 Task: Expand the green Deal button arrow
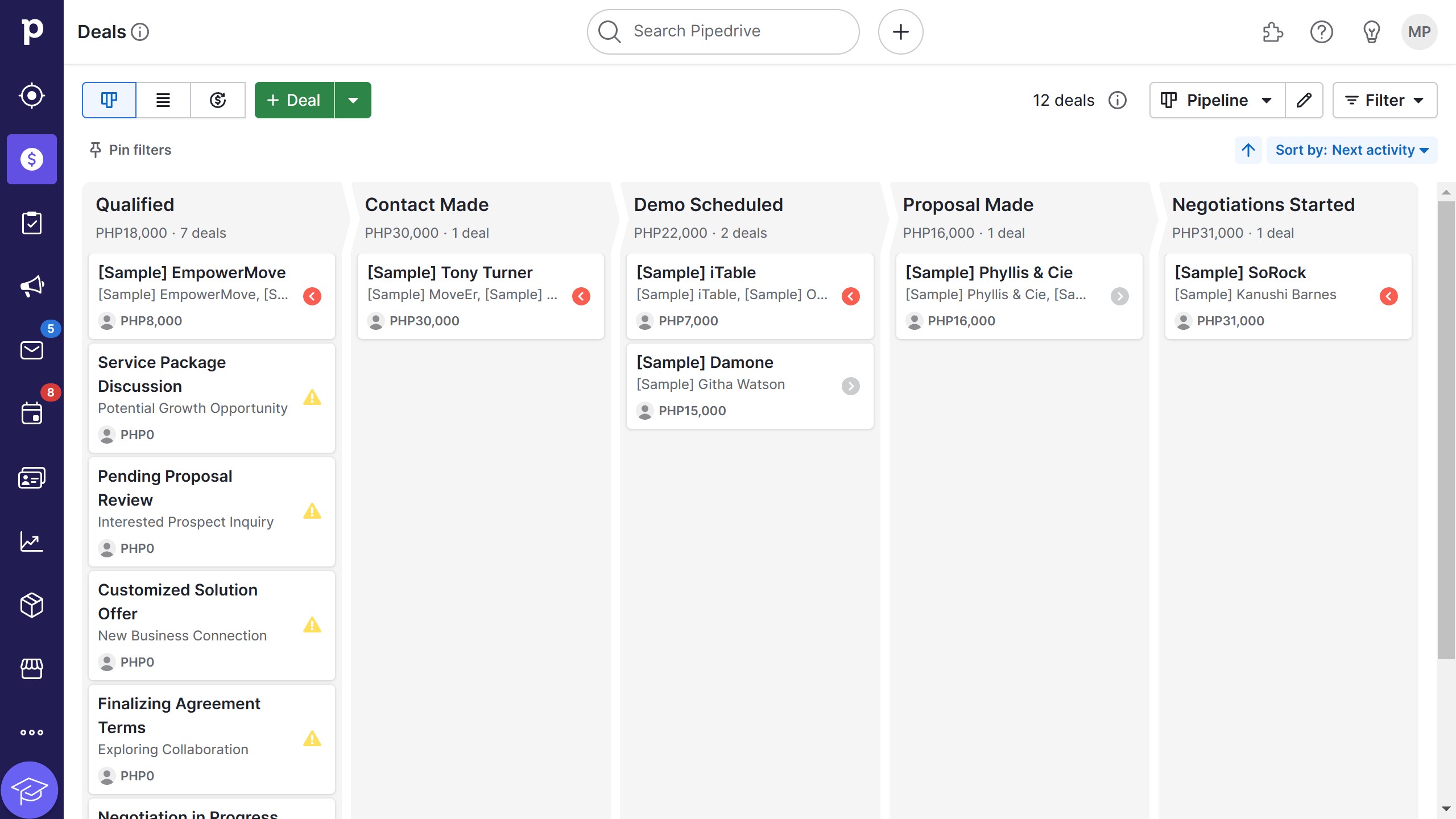point(353,100)
